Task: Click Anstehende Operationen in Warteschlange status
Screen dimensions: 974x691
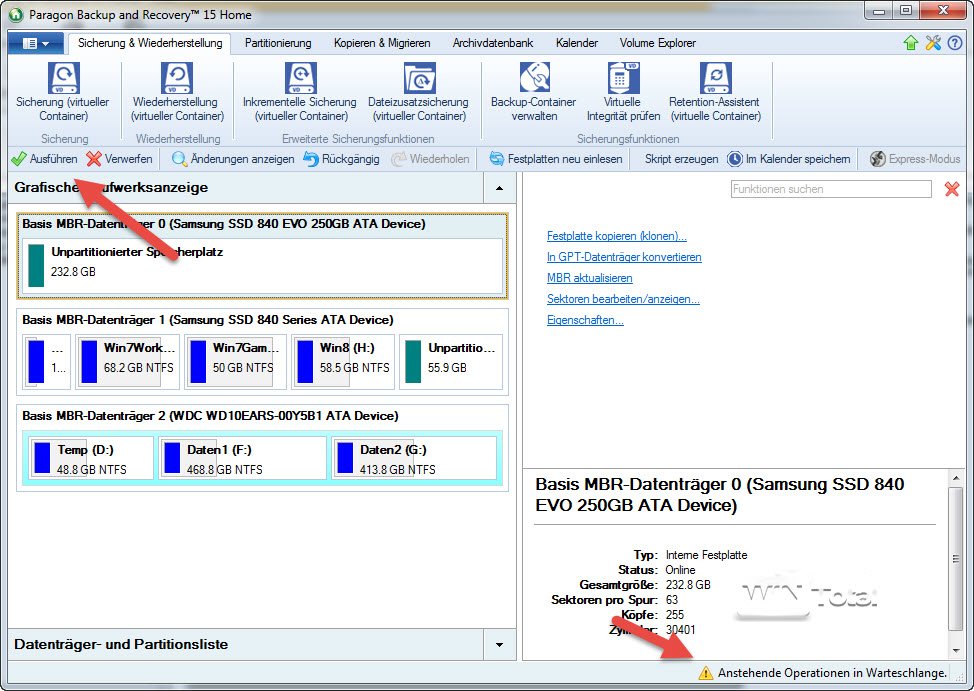Action: [x=832, y=673]
